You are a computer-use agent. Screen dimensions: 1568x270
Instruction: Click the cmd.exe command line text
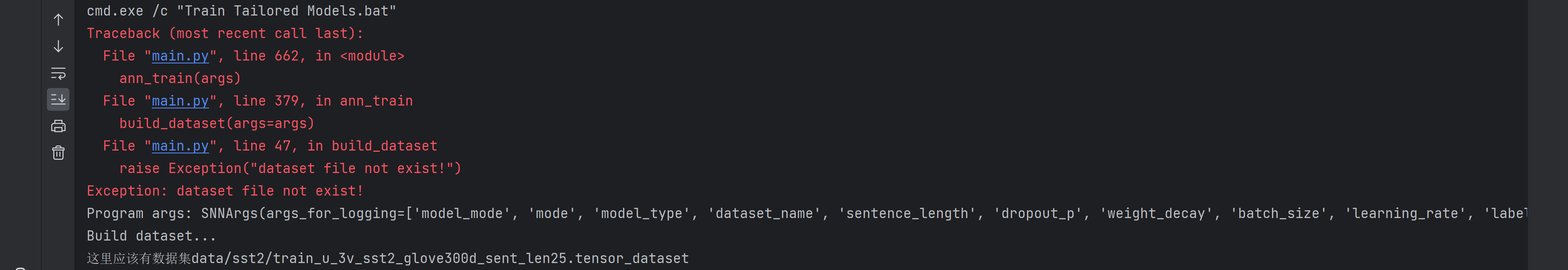point(241,11)
